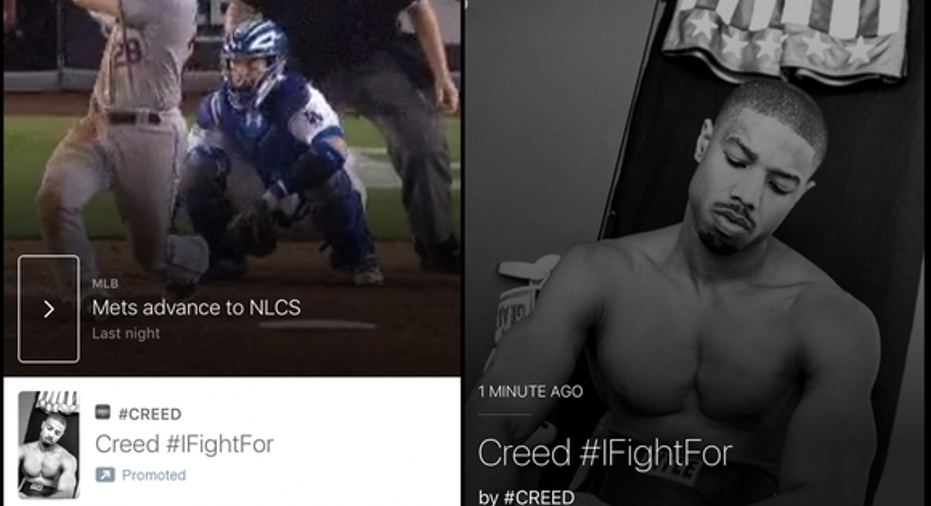Open the Mets story with the chevron arrow

(x=49, y=309)
